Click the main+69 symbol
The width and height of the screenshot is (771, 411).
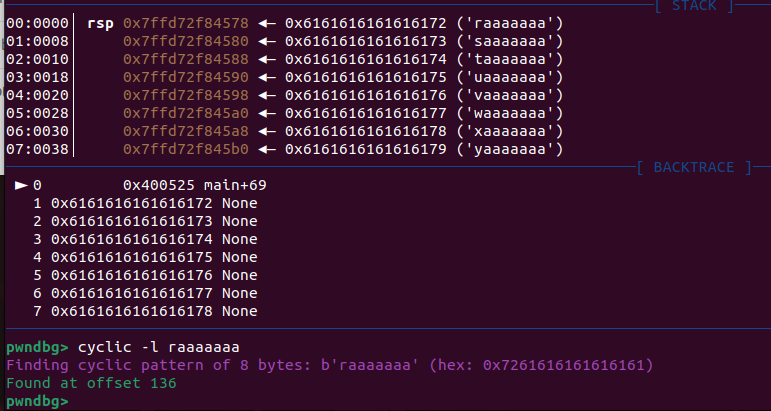235,185
